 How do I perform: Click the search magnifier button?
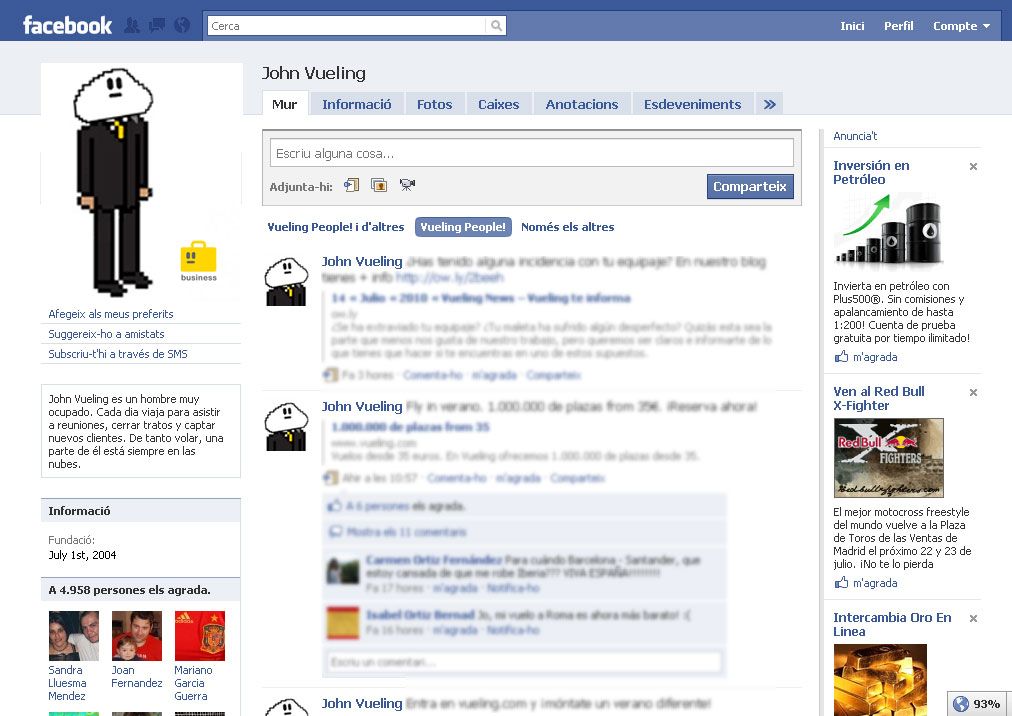click(496, 26)
